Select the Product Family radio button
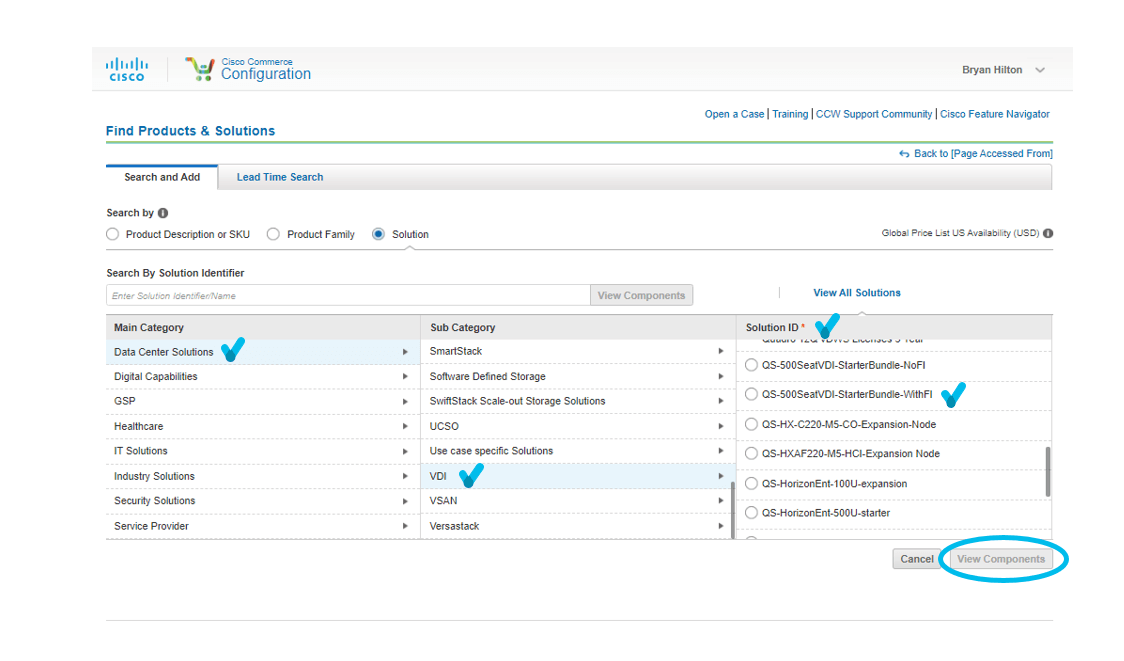Screen dimensions: 1124x661 pyautogui.click(x=273, y=234)
